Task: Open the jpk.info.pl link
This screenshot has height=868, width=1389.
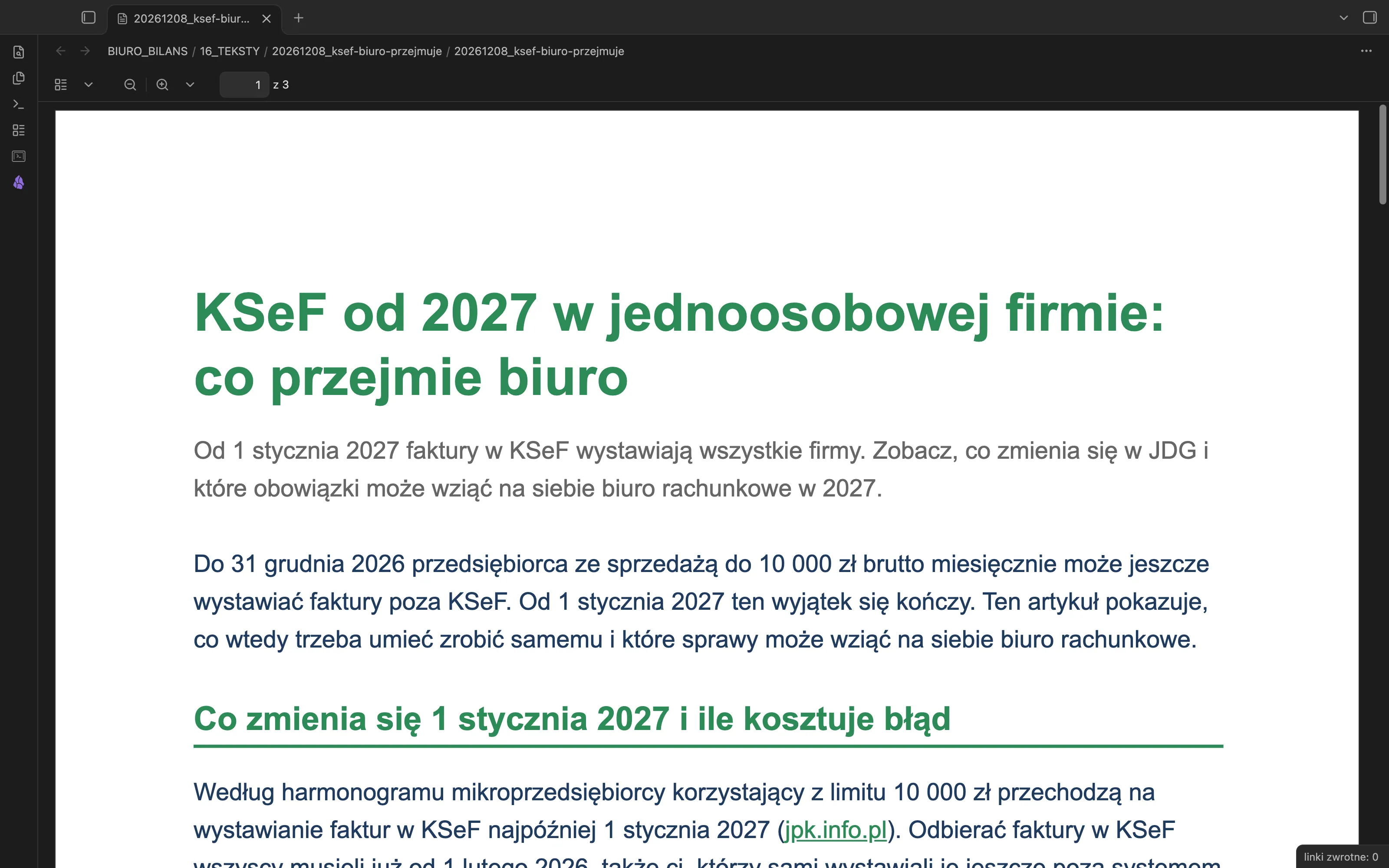Action: (835, 830)
